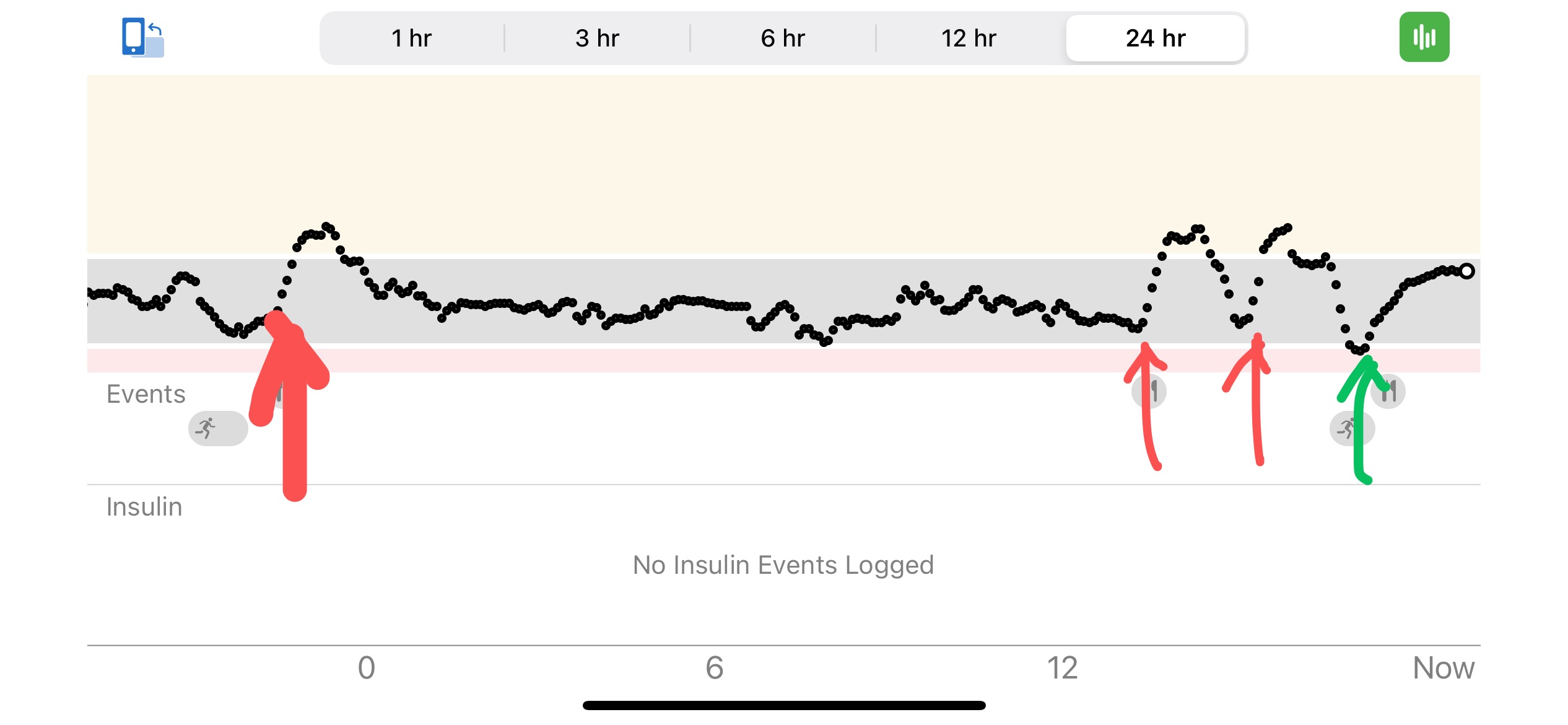The width and height of the screenshot is (1568, 725).
Task: Tap the Insulin row label
Action: coord(144,507)
